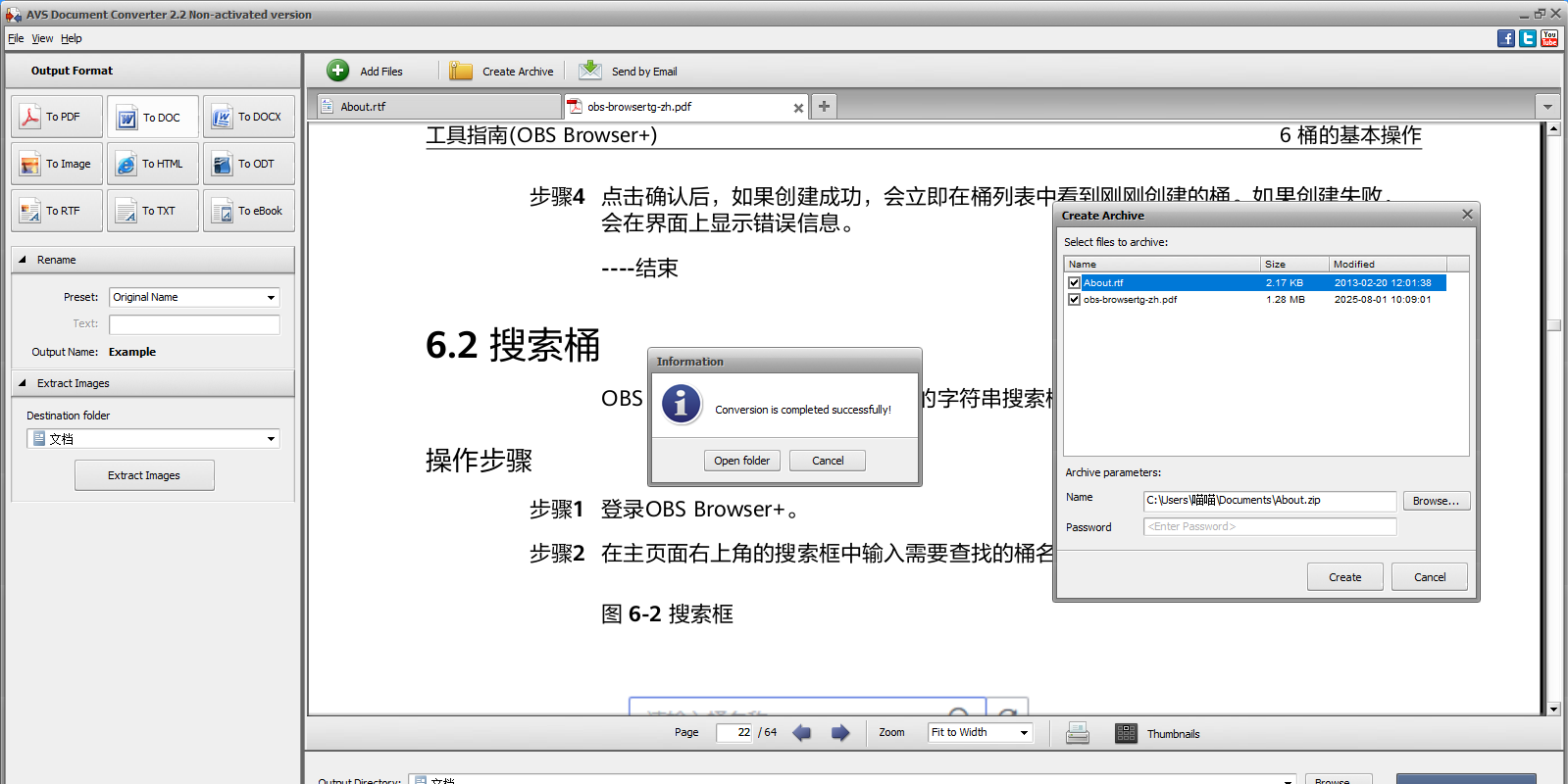Click Open folder in Information dialog
The width and height of the screenshot is (1568, 784).
pos(742,461)
